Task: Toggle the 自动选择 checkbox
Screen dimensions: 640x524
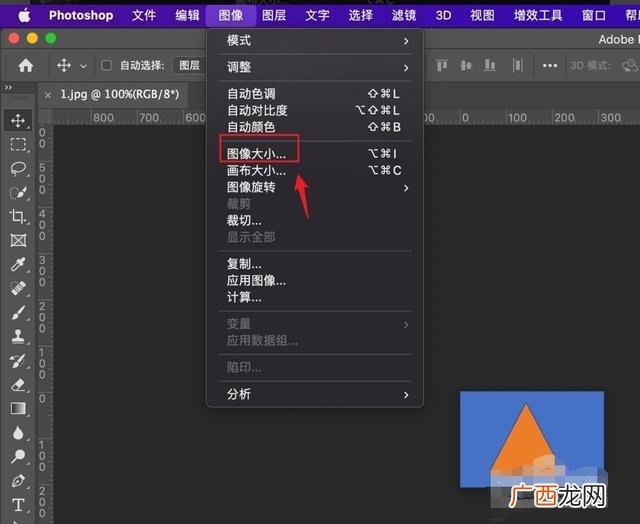Action: [x=107, y=65]
